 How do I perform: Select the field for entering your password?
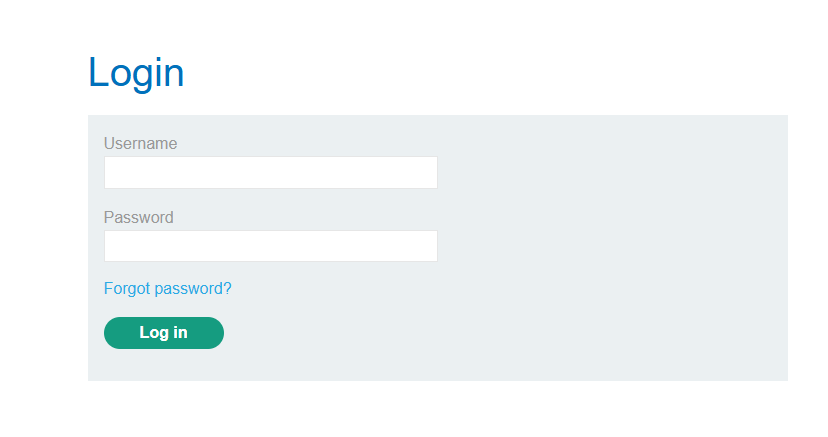pos(270,246)
